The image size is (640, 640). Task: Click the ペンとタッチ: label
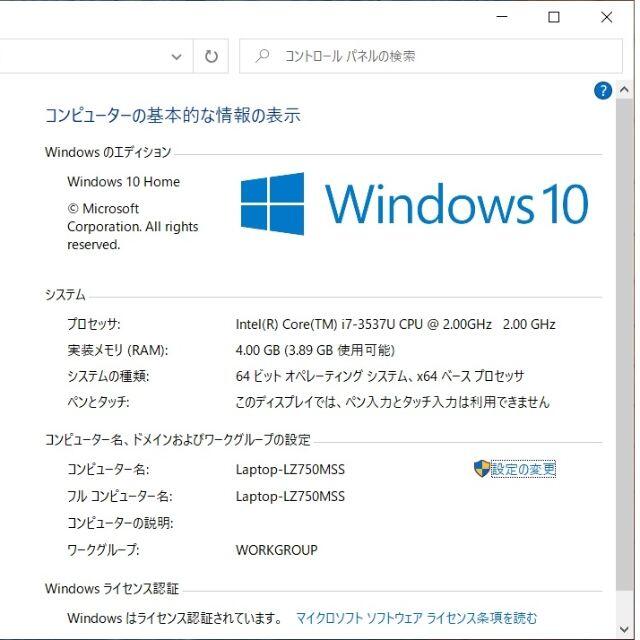(x=98, y=402)
